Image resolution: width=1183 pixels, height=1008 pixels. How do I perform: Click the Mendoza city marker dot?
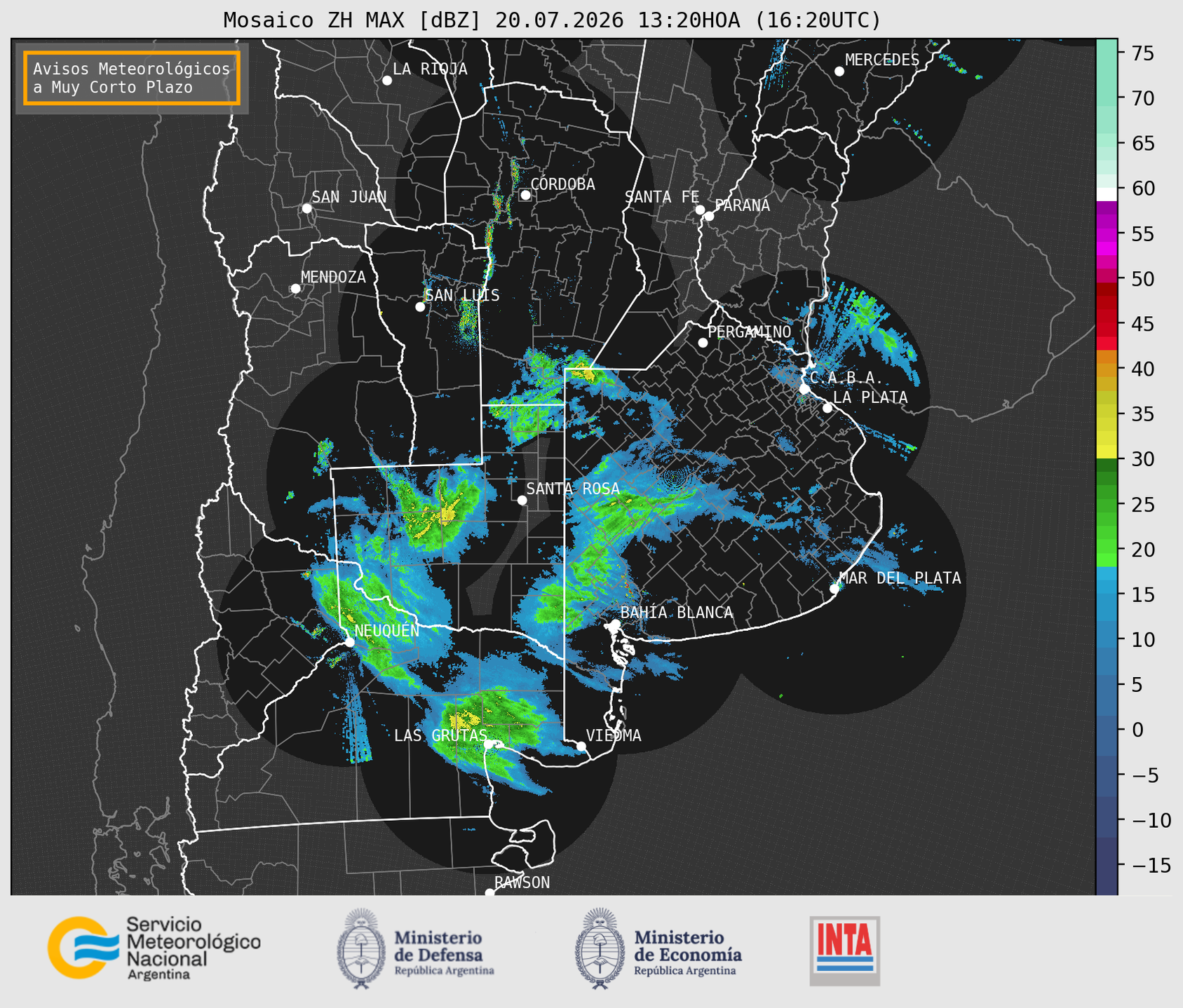[x=295, y=288]
